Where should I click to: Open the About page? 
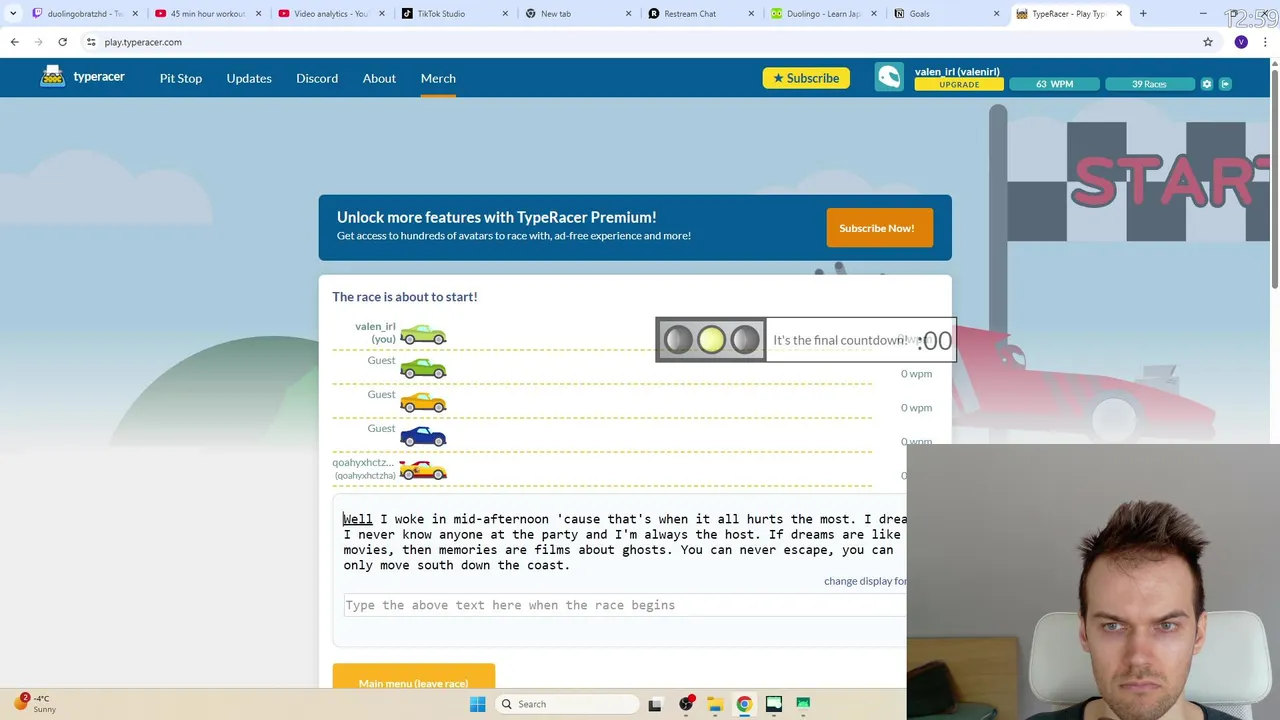pyautogui.click(x=379, y=78)
